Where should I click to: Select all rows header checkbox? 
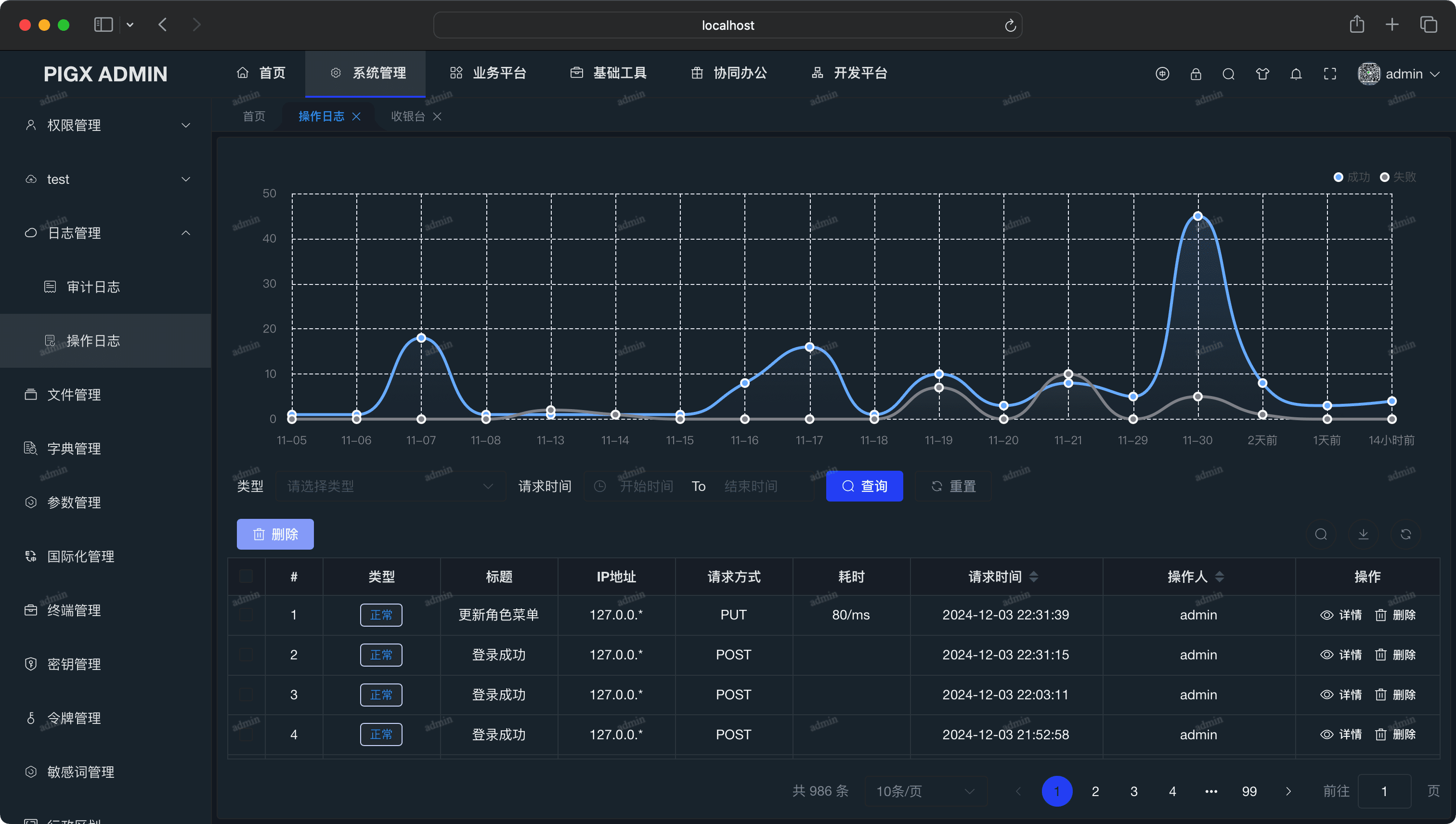(x=246, y=577)
